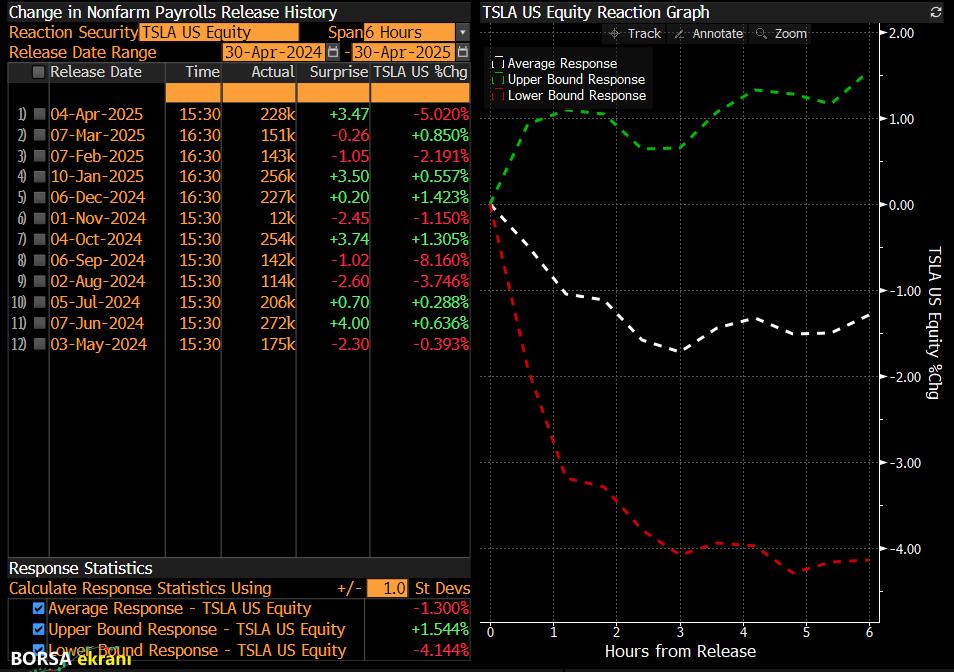Click the 02-Aug-2024 release date
954x672 pixels.
point(98,282)
